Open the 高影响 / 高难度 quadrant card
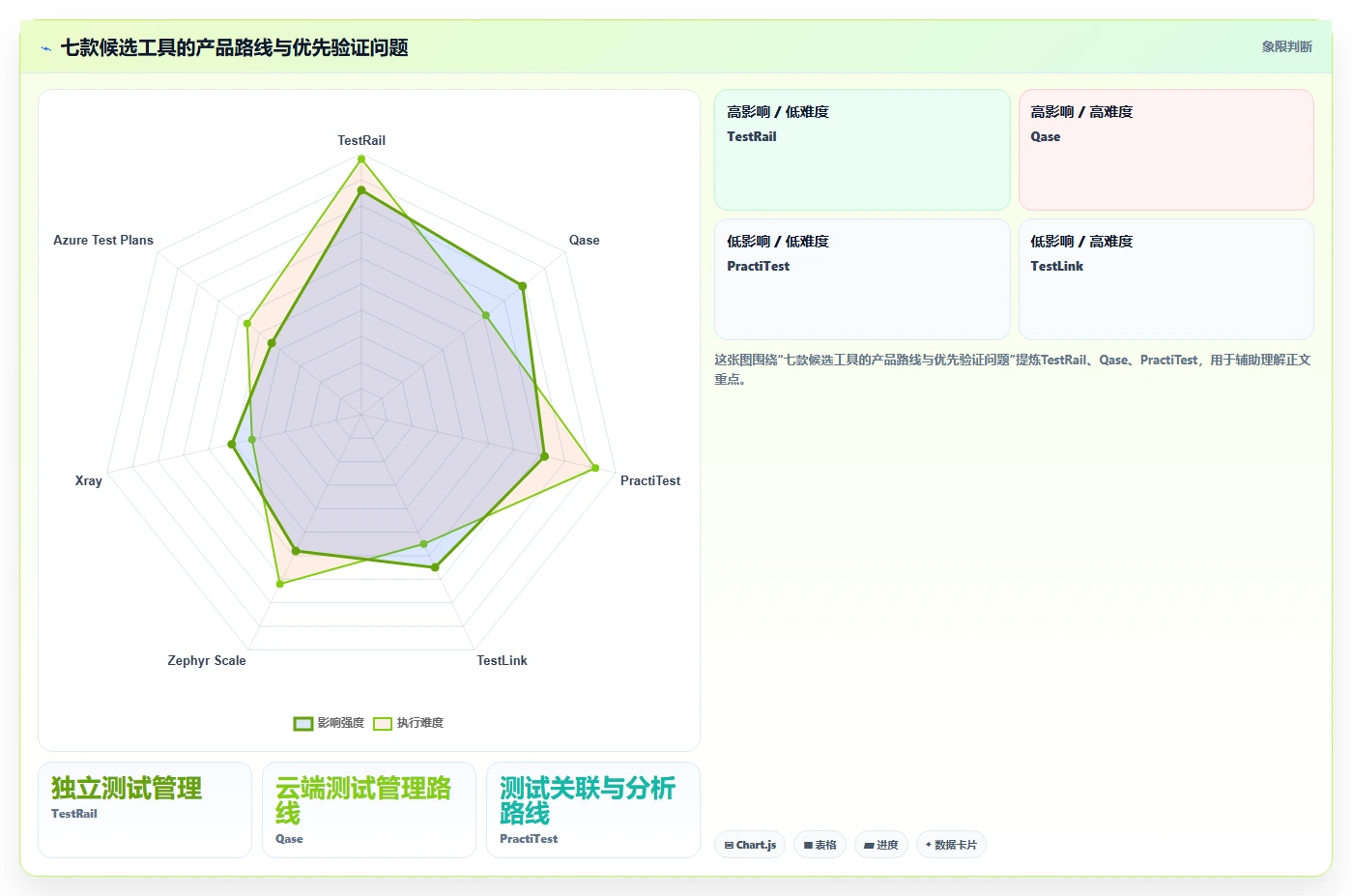The image size is (1352, 896). click(x=1165, y=150)
